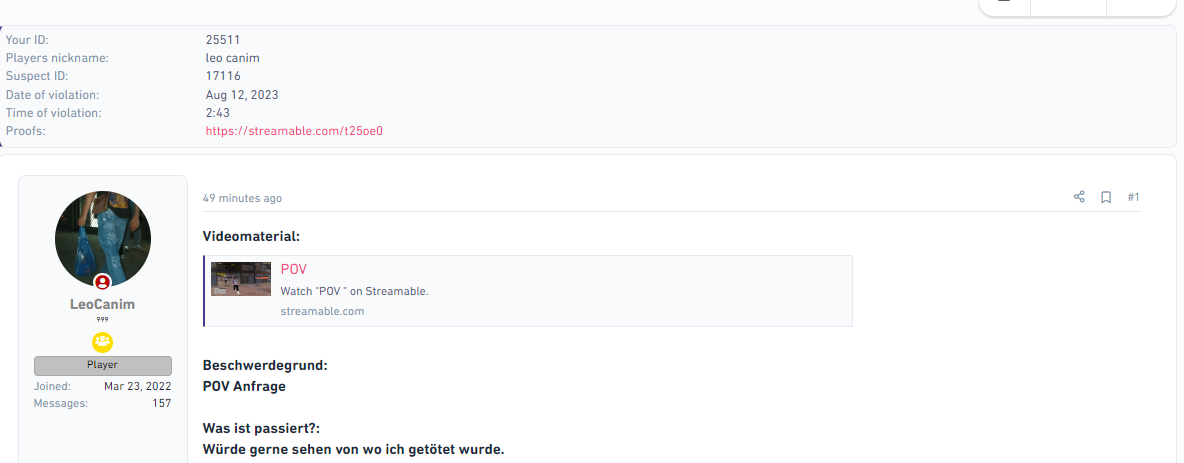Click the '49 minutes ago' timestamp
Viewport: 1184px width, 463px height.
coord(242,198)
